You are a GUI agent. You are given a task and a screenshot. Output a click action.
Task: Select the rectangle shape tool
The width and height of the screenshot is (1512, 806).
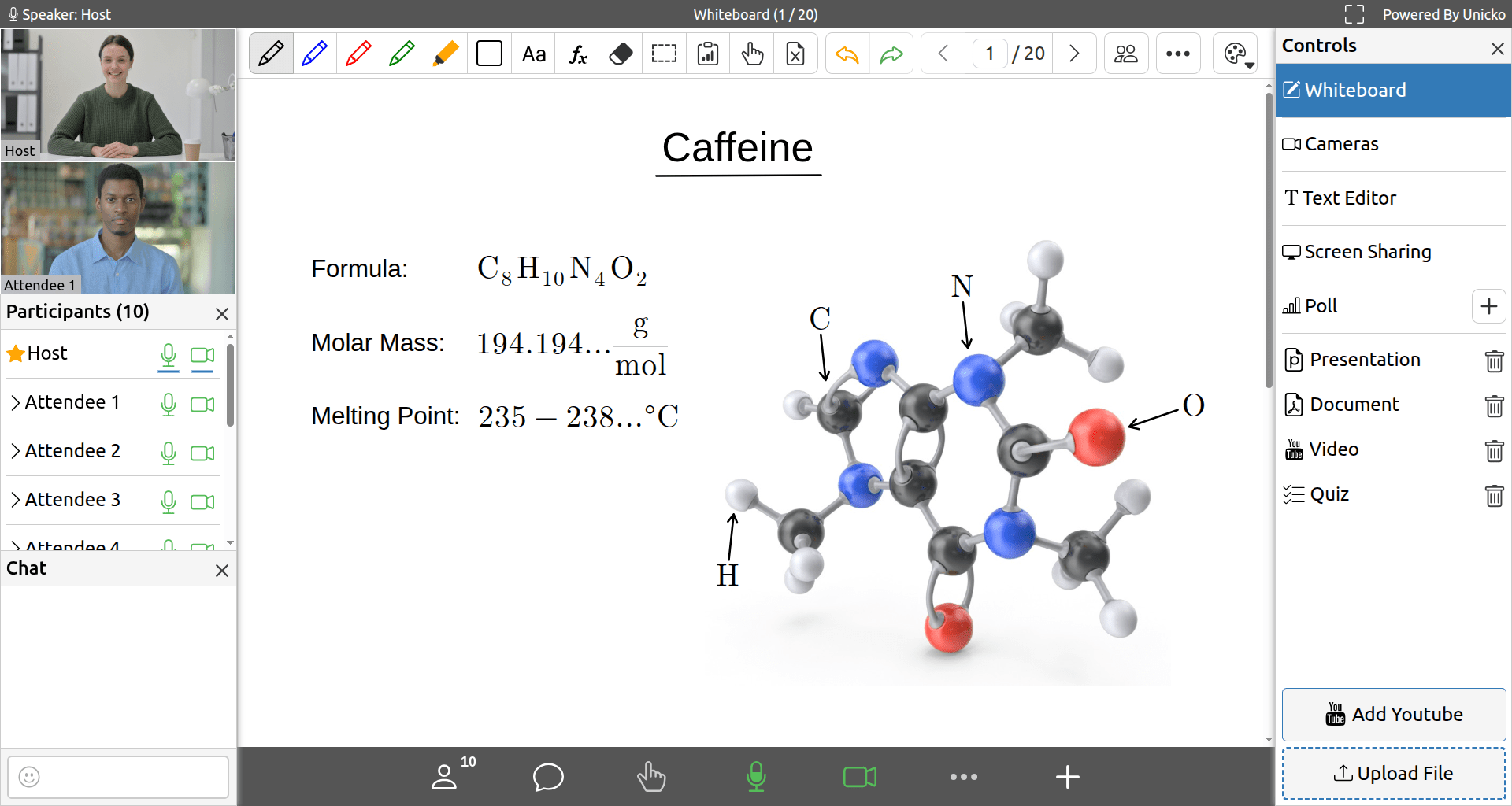[x=489, y=54]
